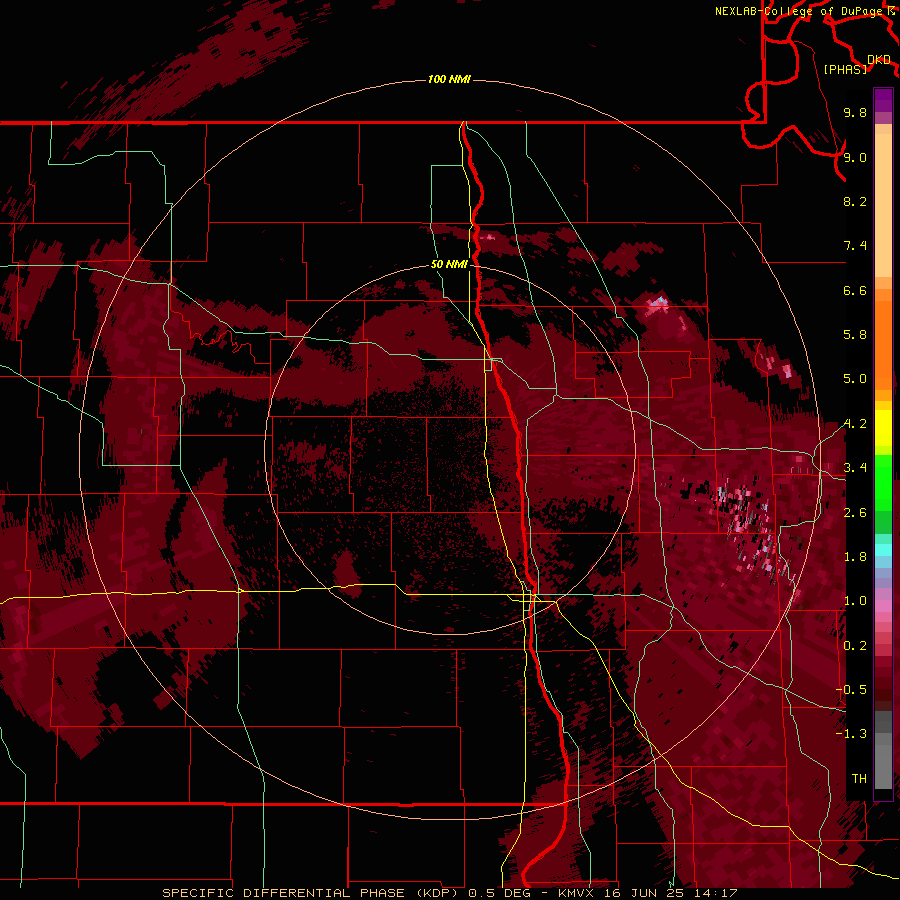Screen dimensions: 900x900
Task: Click the 5.8 value on color scale
Action: (x=855, y=335)
